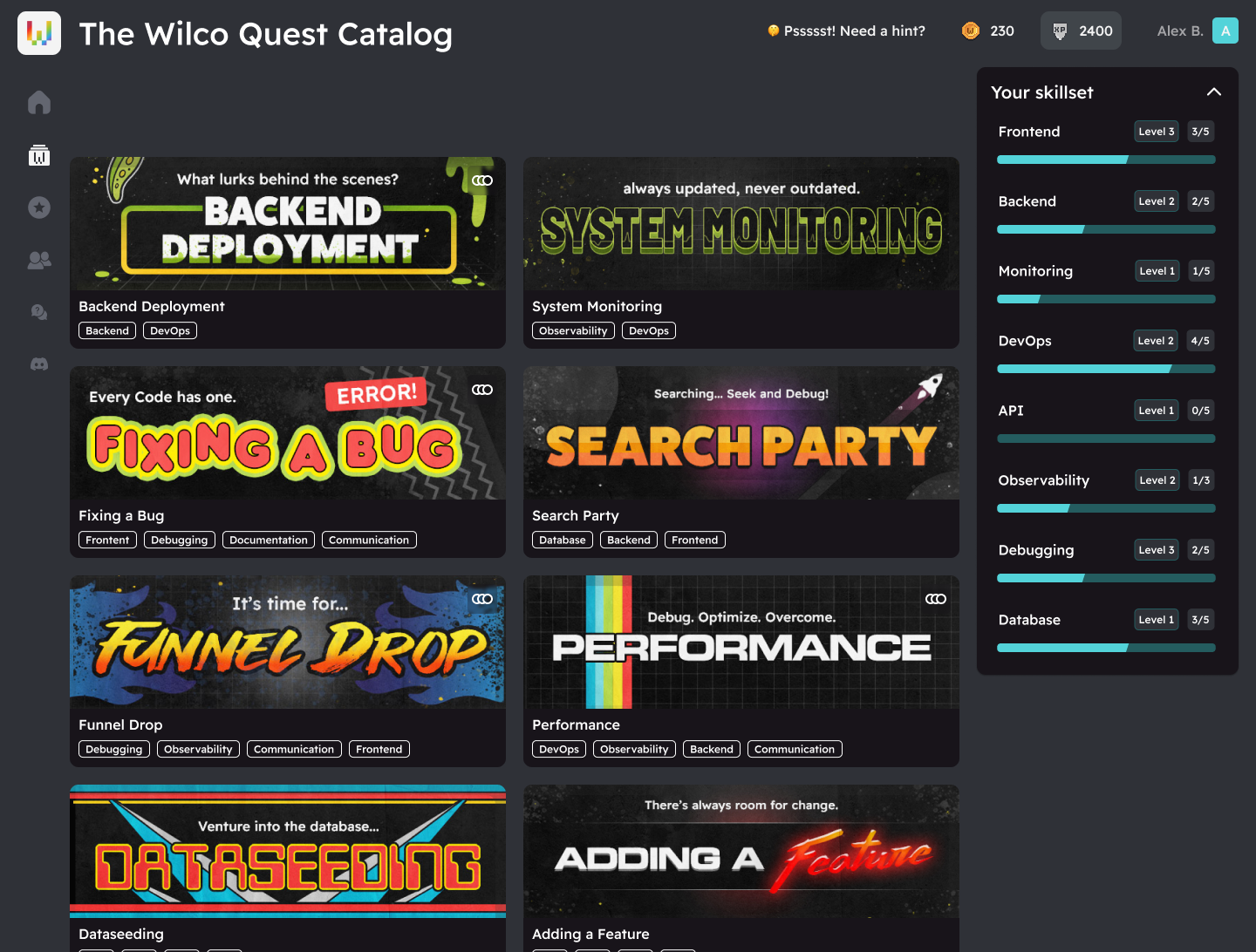Click the Alex B. user name
Viewport: 1256px width, 952px height.
(1179, 31)
